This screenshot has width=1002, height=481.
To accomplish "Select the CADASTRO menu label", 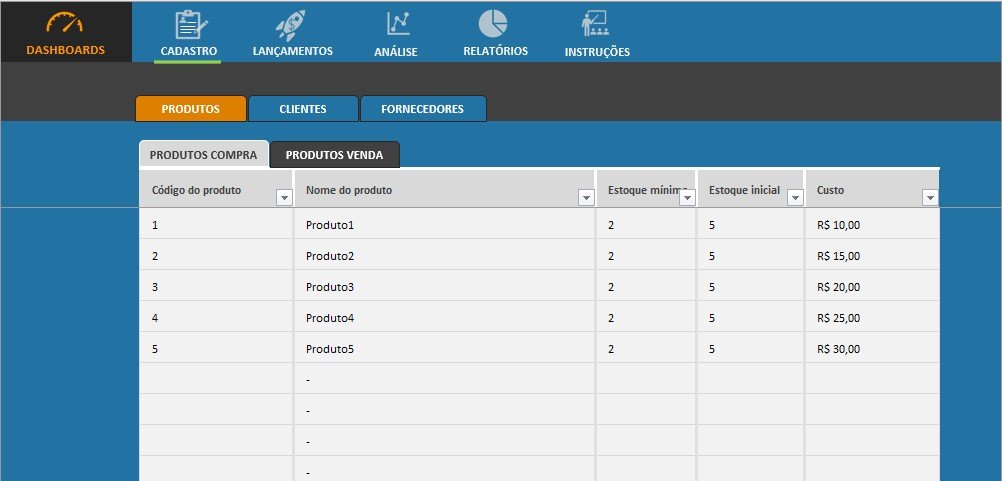I will coord(189,51).
